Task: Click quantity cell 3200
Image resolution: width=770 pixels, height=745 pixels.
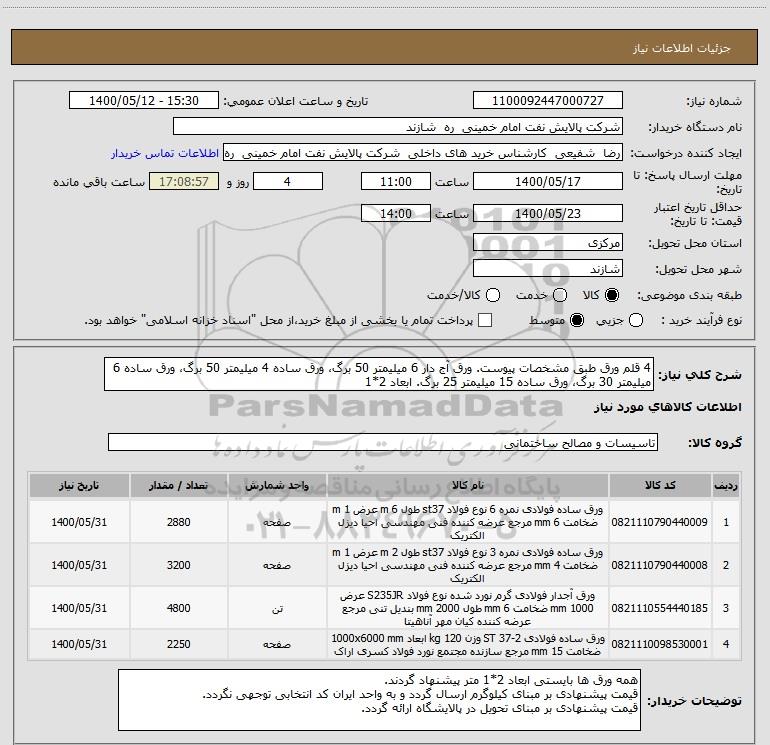Action: click(178, 565)
